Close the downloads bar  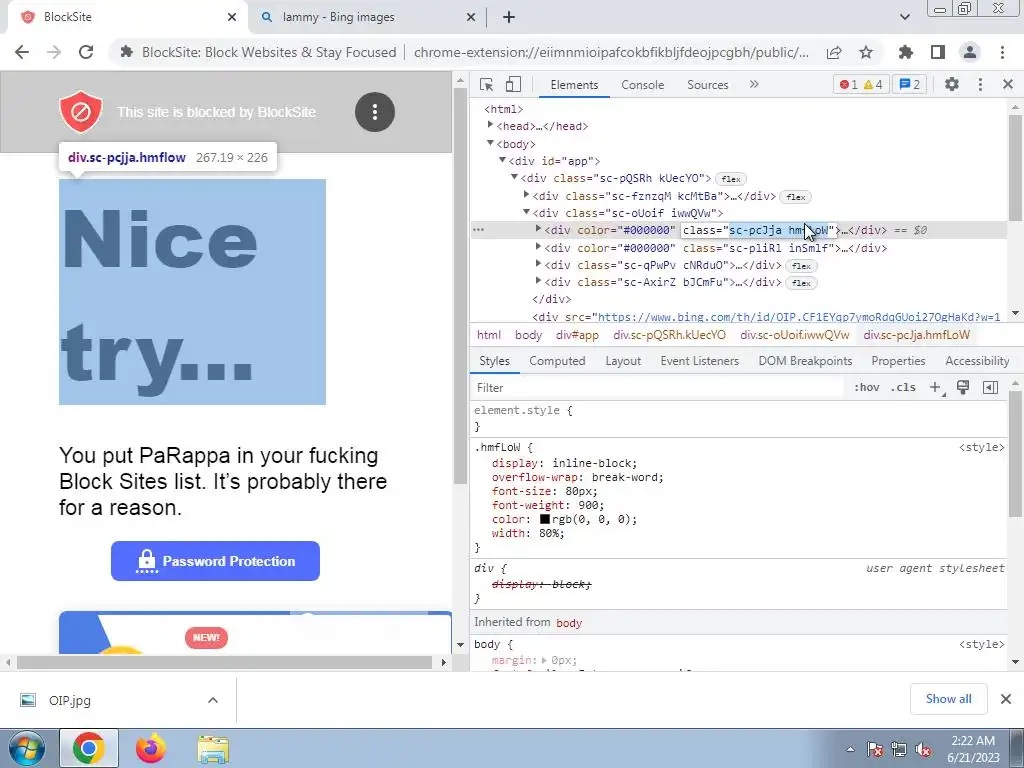pos(1006,699)
